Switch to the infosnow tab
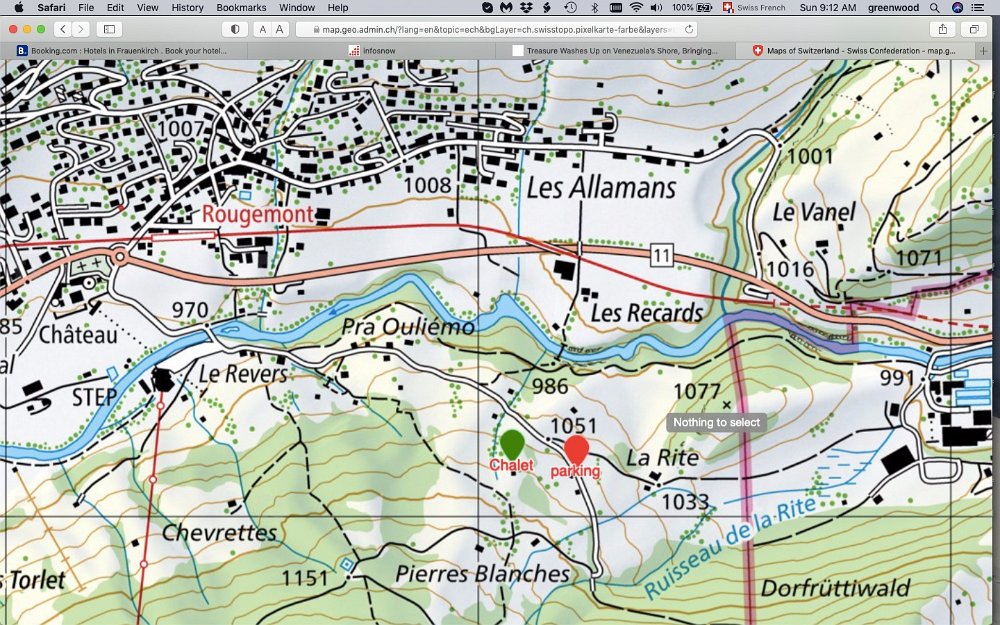The image size is (1000, 625). coord(375,50)
